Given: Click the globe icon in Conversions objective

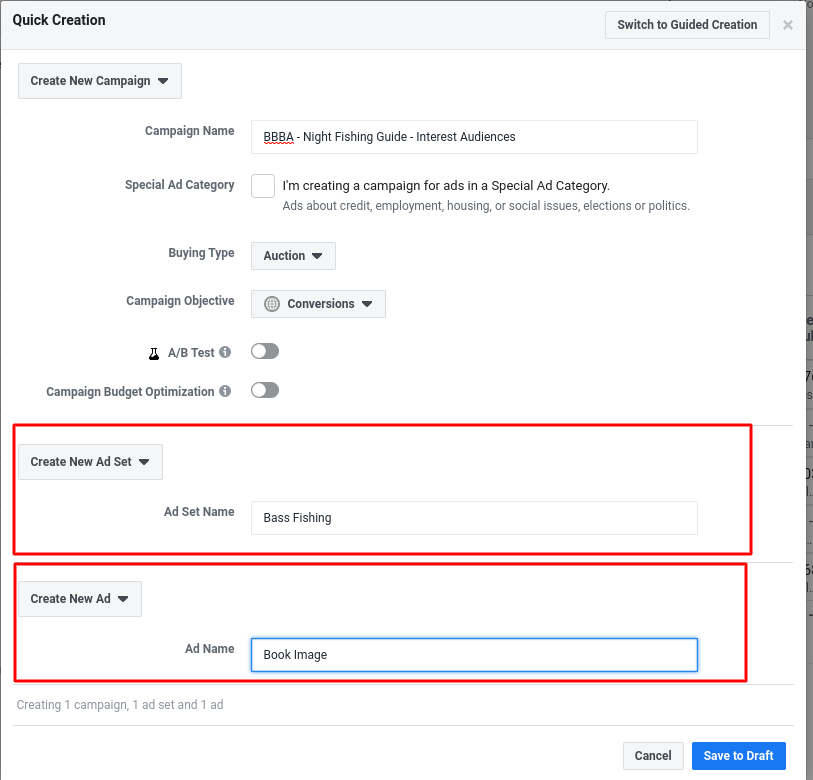Looking at the screenshot, I should pos(272,304).
